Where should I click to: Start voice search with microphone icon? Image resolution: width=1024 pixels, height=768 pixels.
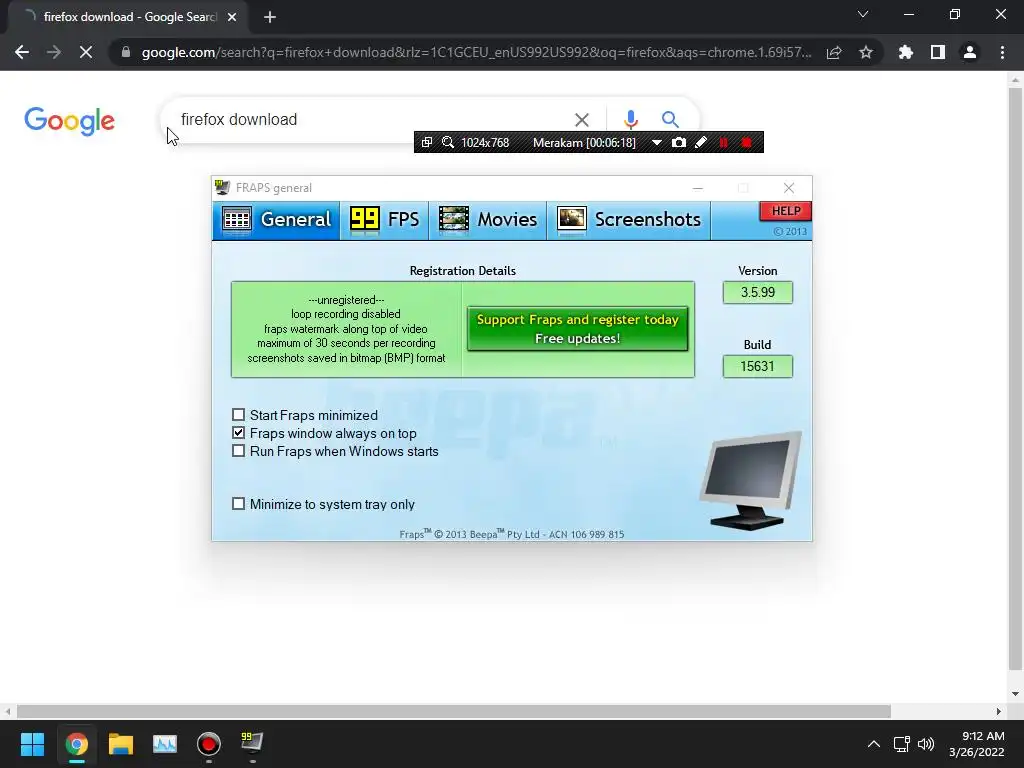pyautogui.click(x=630, y=120)
